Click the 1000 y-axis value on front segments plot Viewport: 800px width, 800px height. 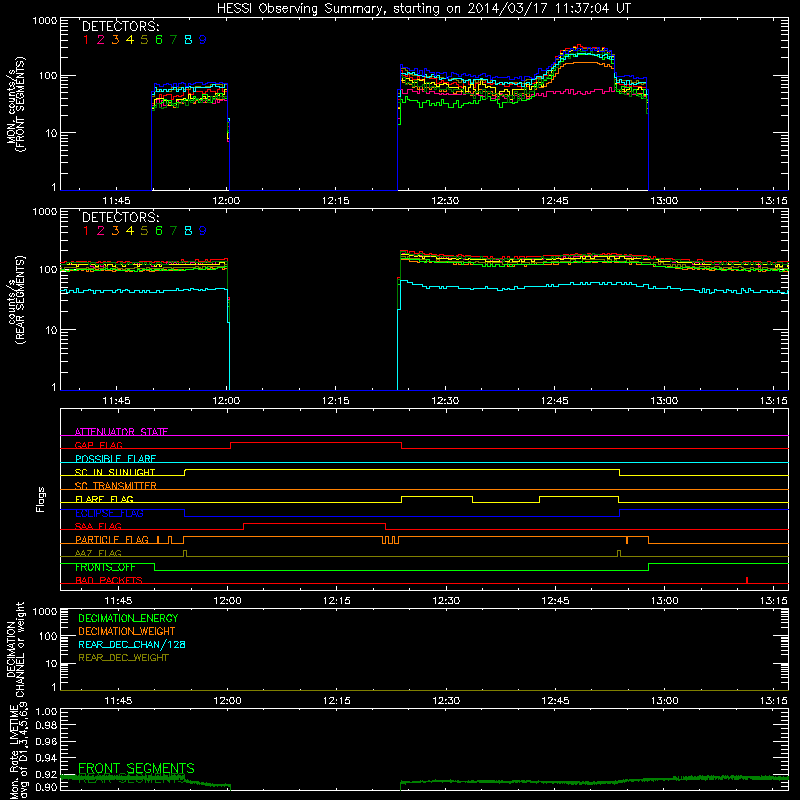[44, 21]
